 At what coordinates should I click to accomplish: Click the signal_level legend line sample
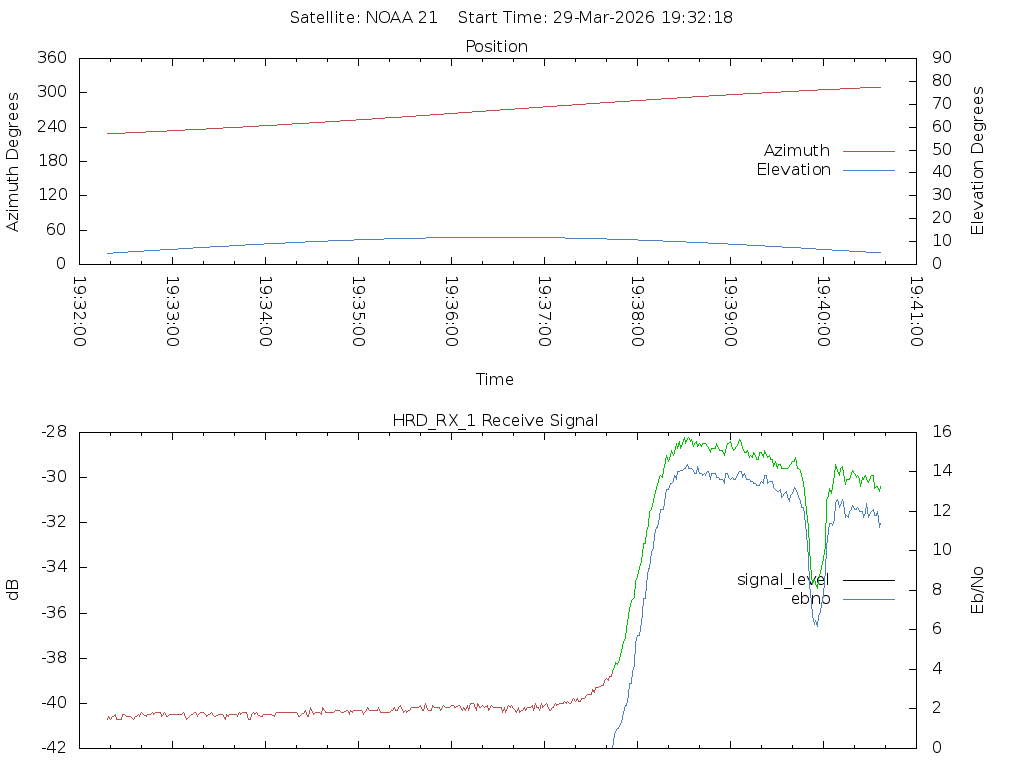[868, 580]
